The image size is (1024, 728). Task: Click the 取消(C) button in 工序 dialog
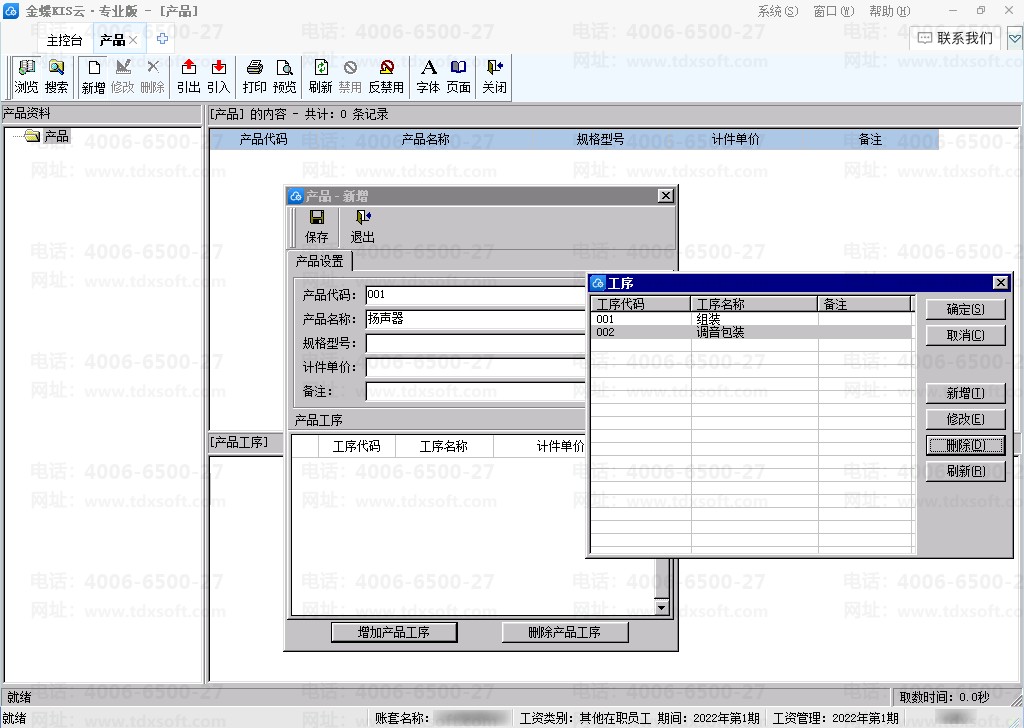coord(965,335)
